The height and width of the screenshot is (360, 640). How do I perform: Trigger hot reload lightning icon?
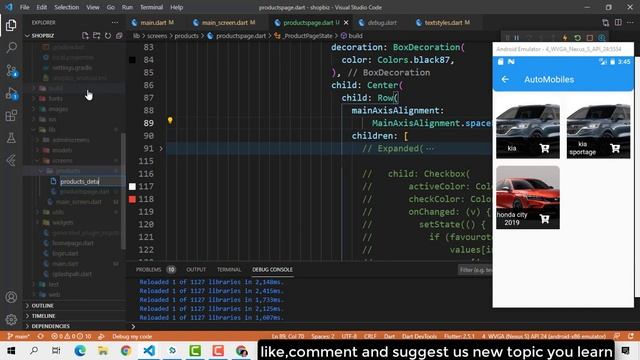click(x=565, y=38)
